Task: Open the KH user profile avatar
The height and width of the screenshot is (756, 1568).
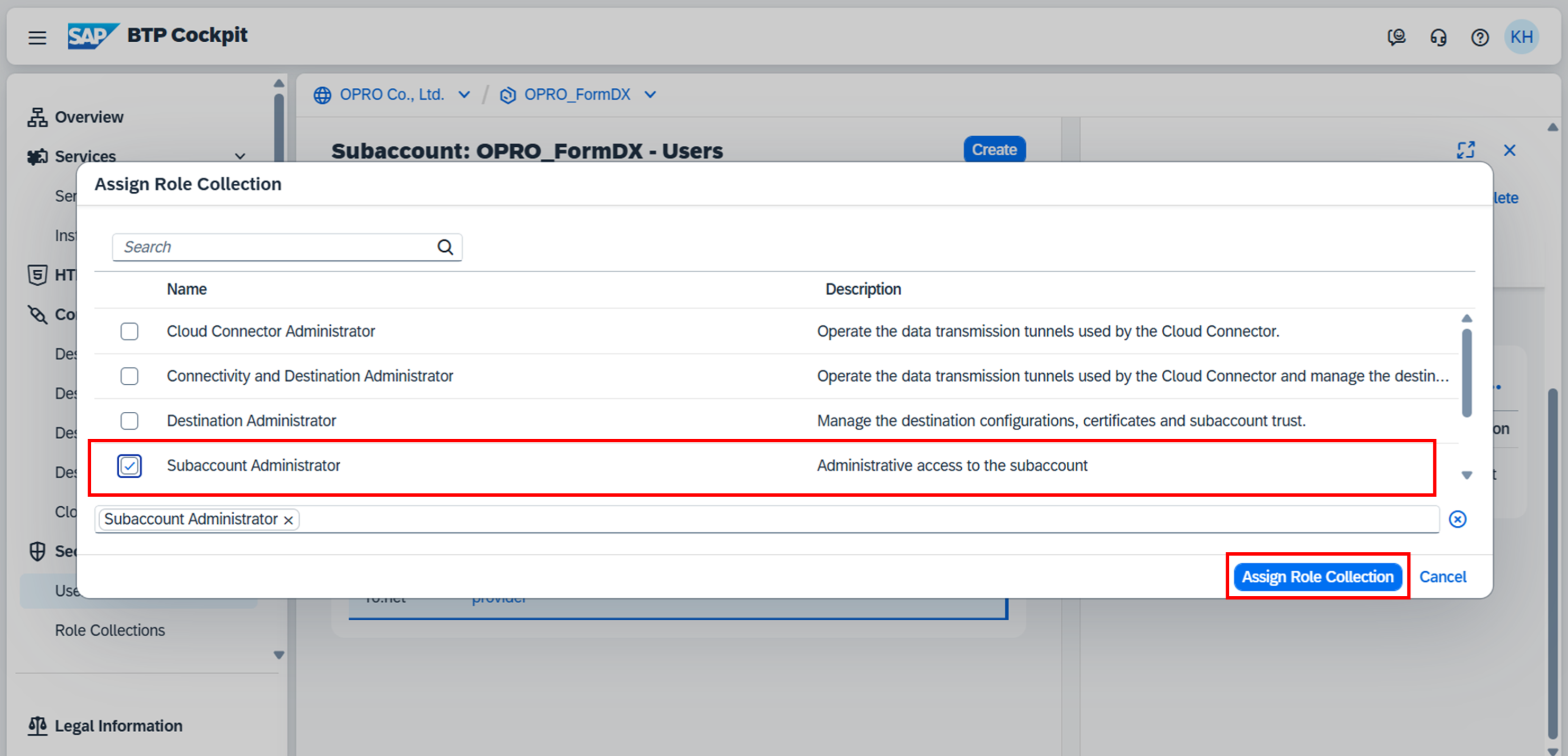Action: point(1521,37)
